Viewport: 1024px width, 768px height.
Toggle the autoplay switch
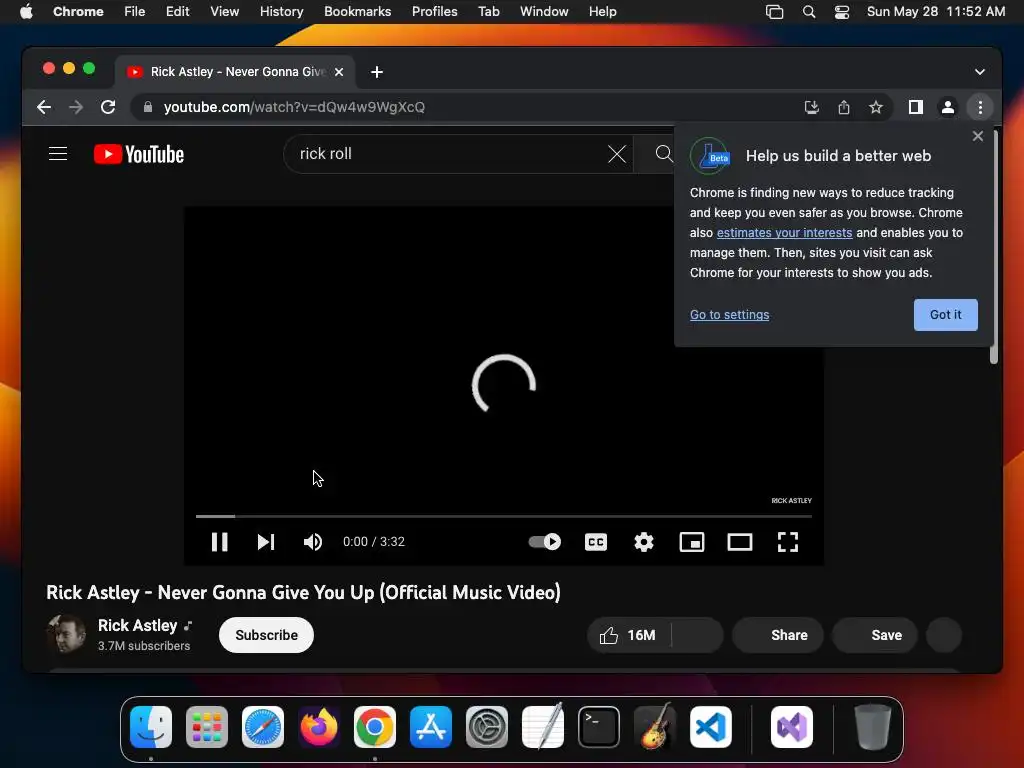coord(545,541)
